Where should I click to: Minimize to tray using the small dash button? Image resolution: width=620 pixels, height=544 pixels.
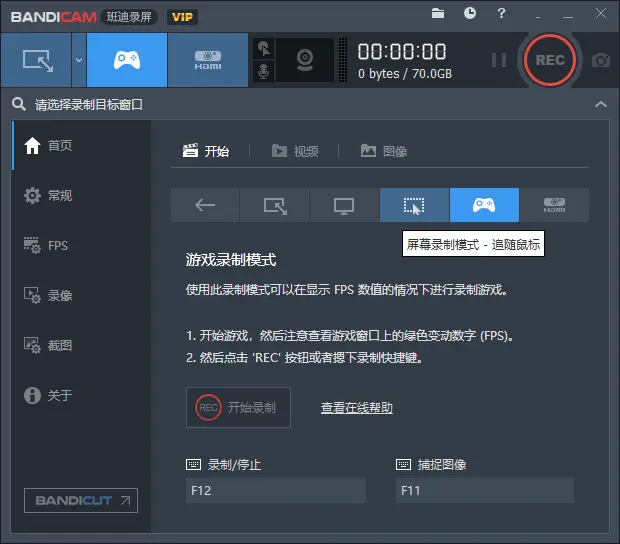[x=538, y=17]
